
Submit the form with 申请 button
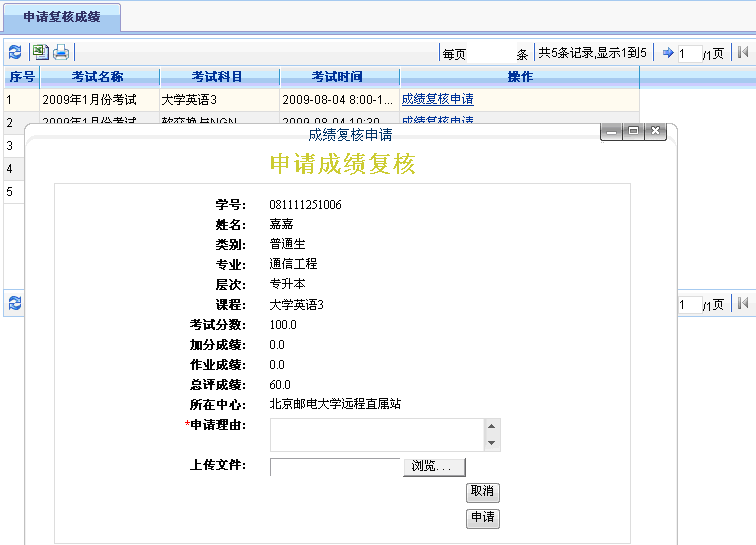[x=483, y=518]
